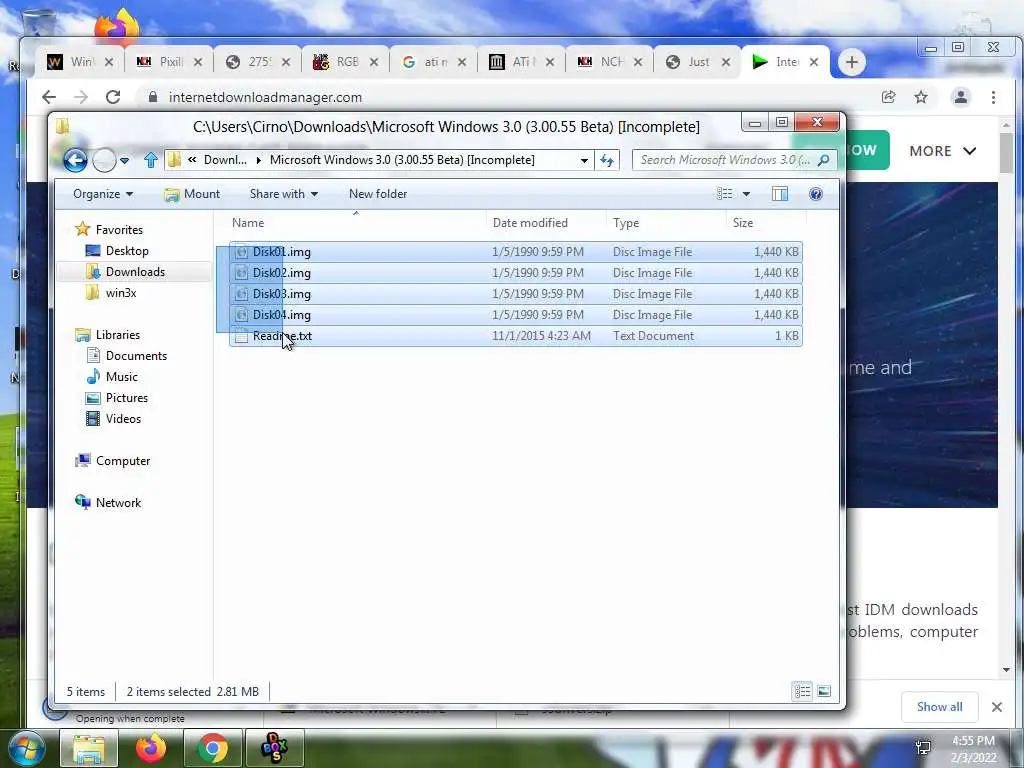Select Readme.txt

[x=516, y=336]
